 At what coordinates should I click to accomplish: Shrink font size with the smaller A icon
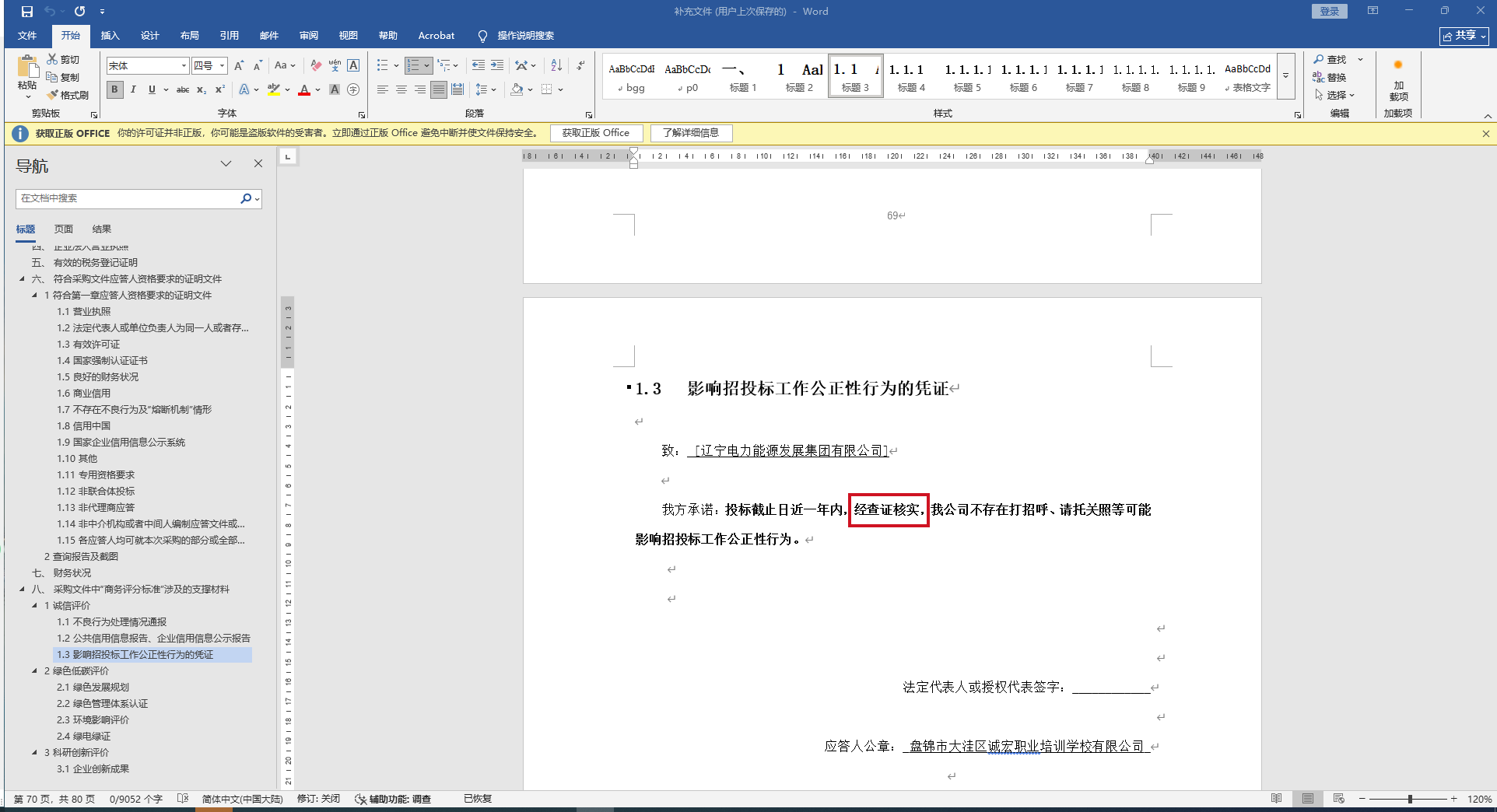(x=258, y=66)
